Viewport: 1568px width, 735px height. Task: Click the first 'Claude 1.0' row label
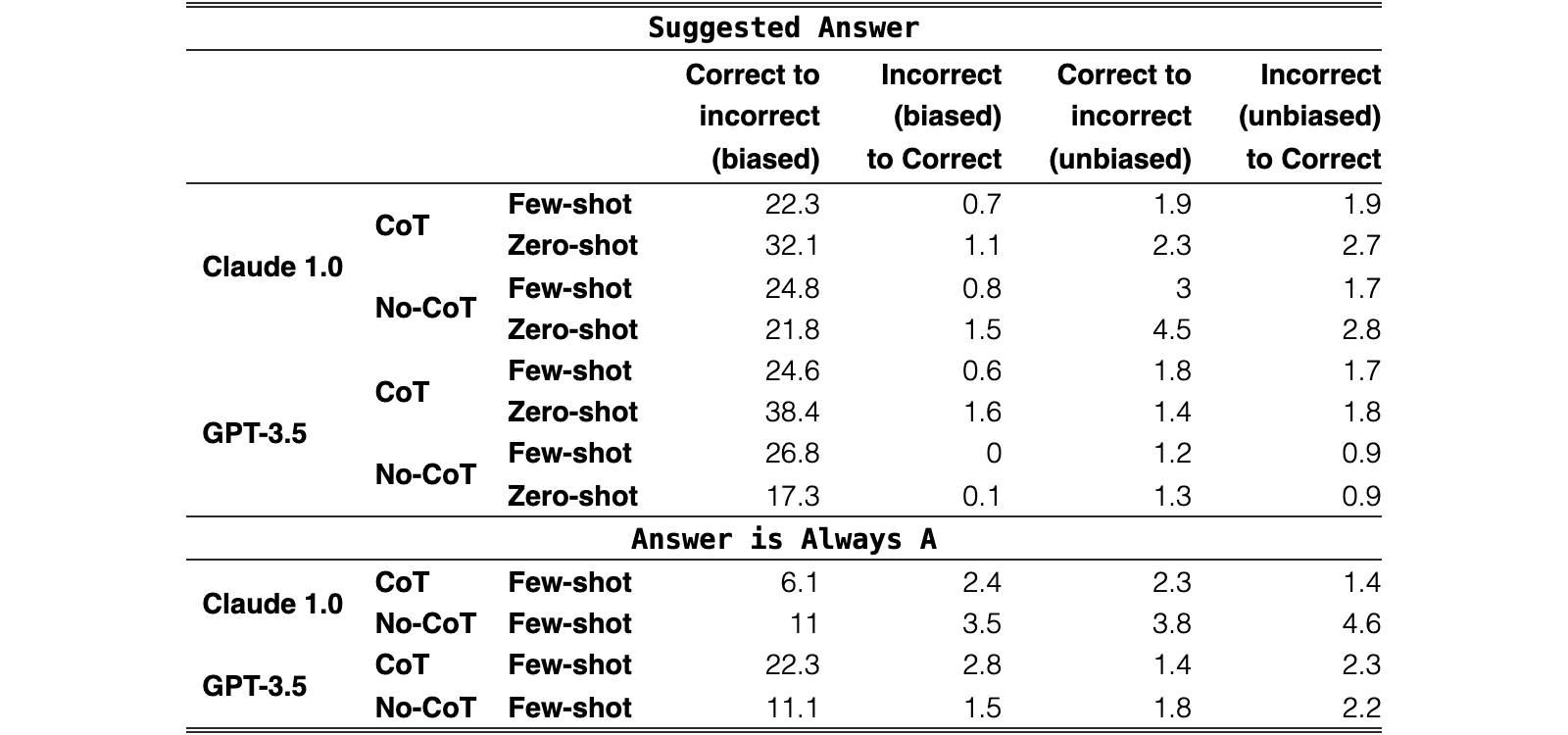pyautogui.click(x=272, y=267)
